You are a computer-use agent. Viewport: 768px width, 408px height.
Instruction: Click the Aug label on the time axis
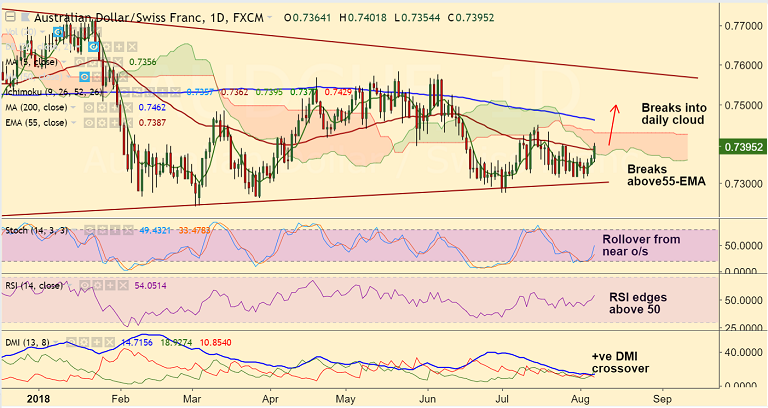click(580, 399)
